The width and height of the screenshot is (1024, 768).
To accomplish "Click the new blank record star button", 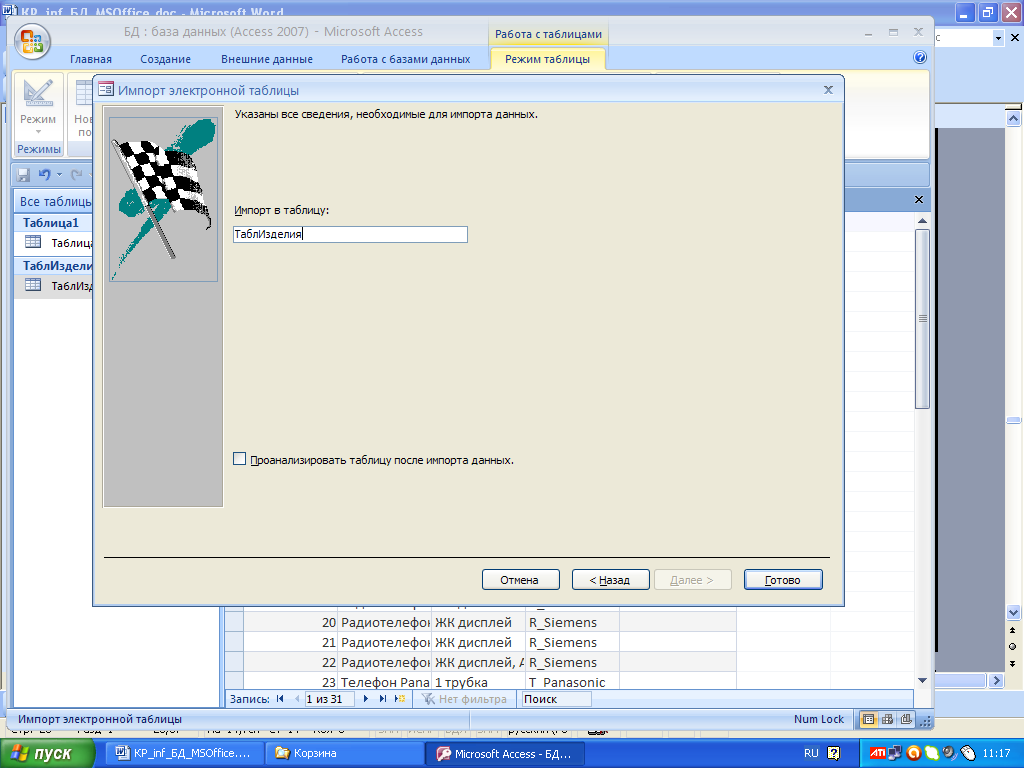I will coord(400,699).
